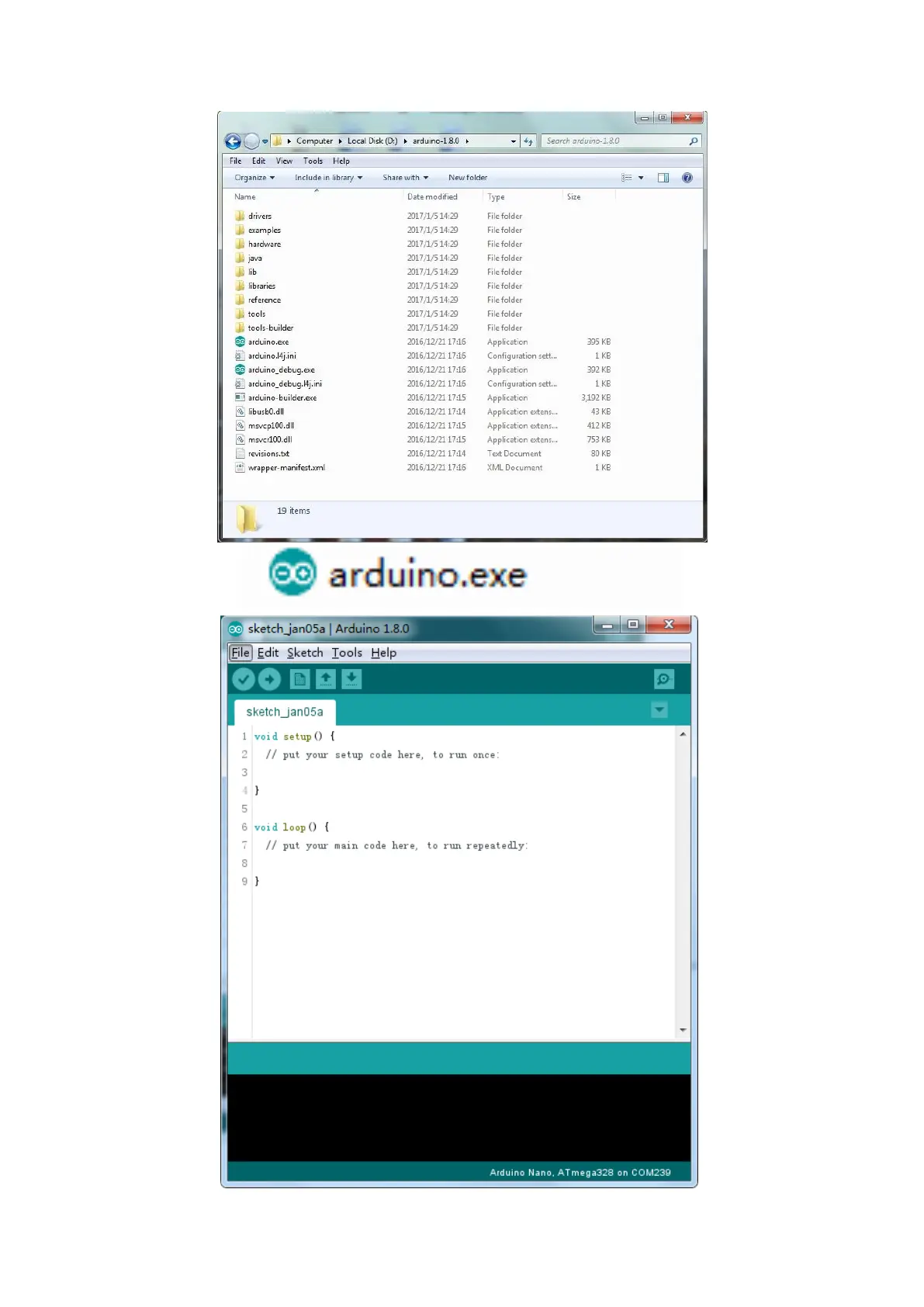Click the Upload arrow button in Arduino
Screen dimensions: 924x1307
click(x=269, y=679)
